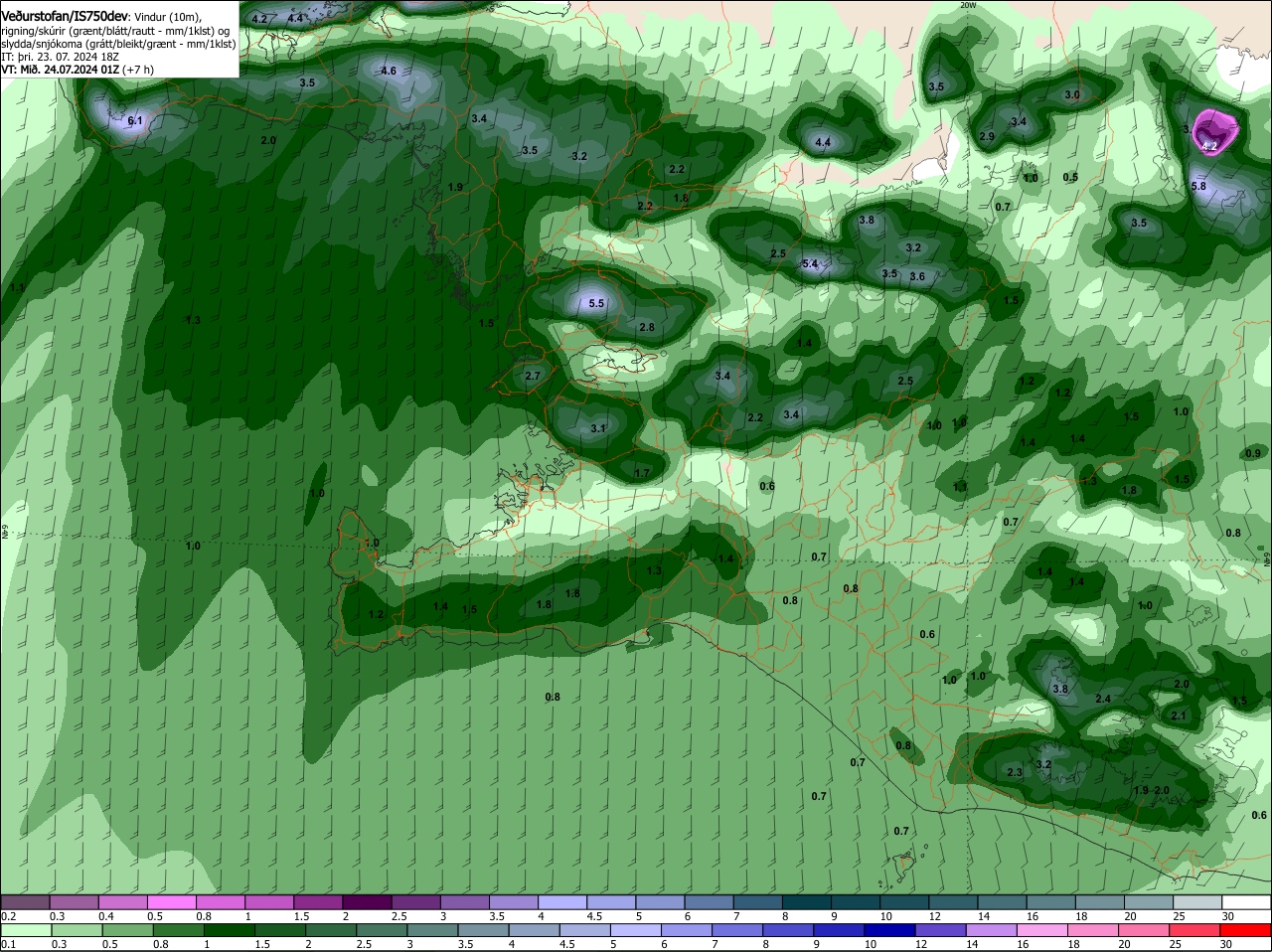Click the 3.6 value on the map
Screen dimensions: 1272x952
click(917, 276)
